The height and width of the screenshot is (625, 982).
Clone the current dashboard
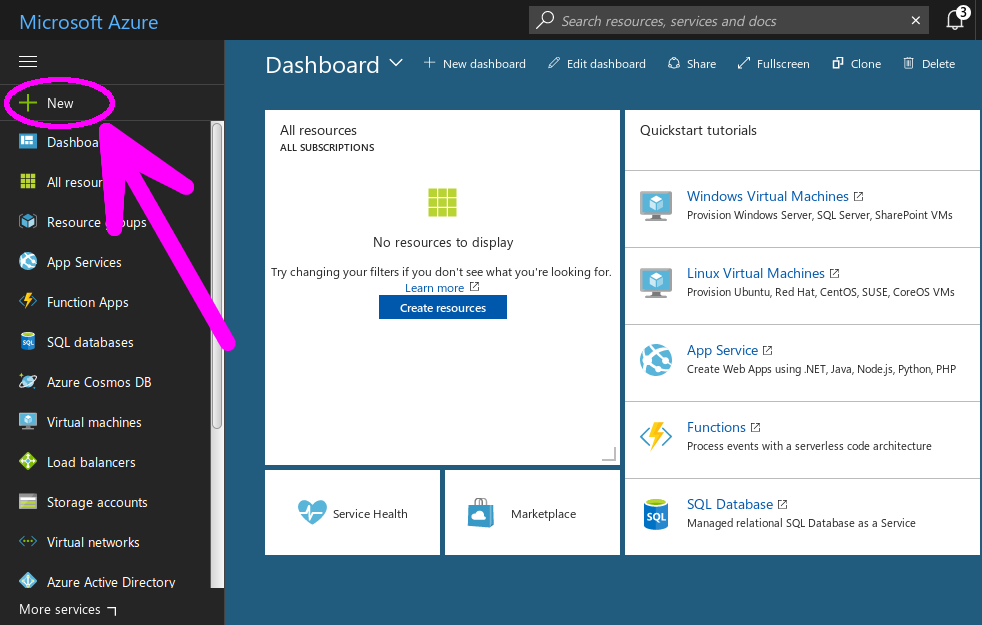[x=856, y=64]
